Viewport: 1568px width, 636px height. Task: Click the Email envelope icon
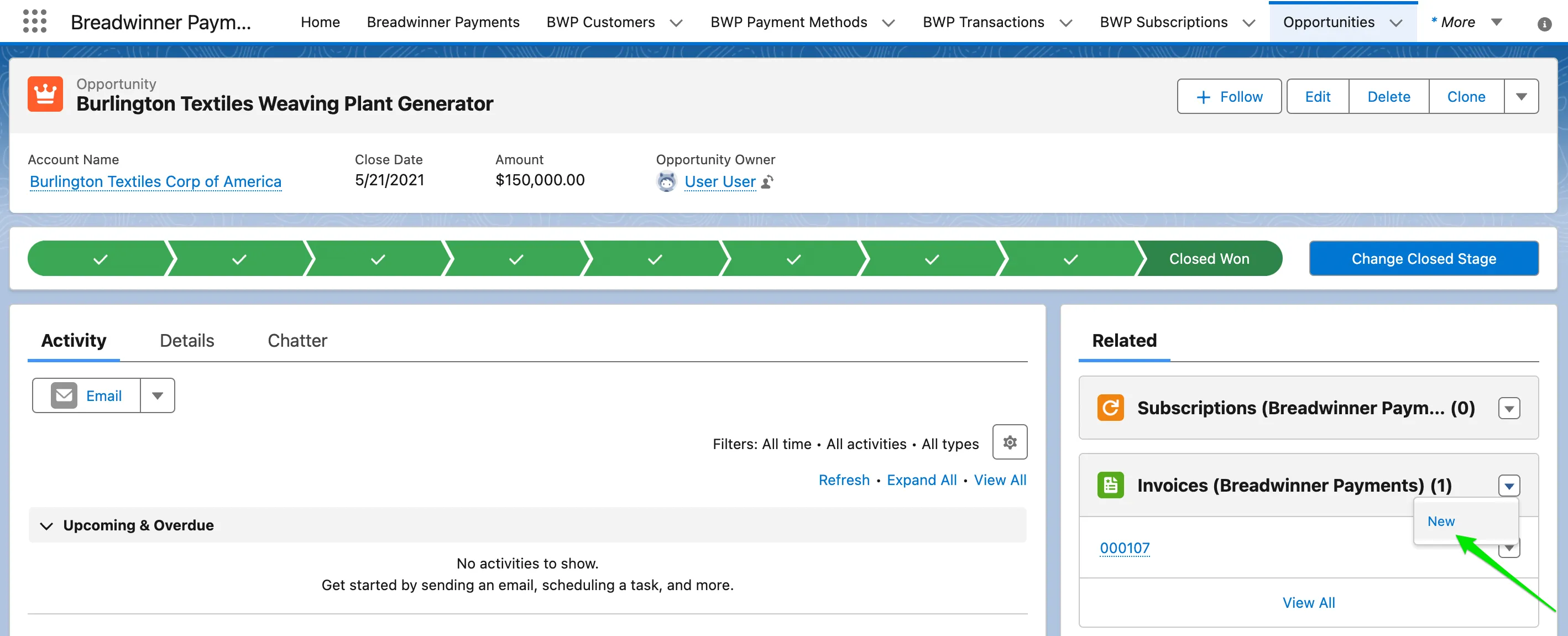coord(64,395)
